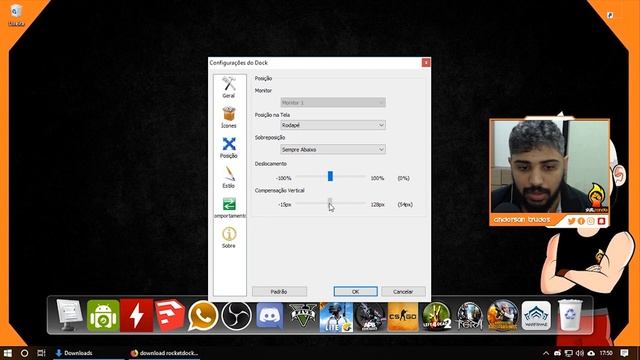640x360 pixels.
Task: Launch the green Android app from dock
Action: point(103,316)
